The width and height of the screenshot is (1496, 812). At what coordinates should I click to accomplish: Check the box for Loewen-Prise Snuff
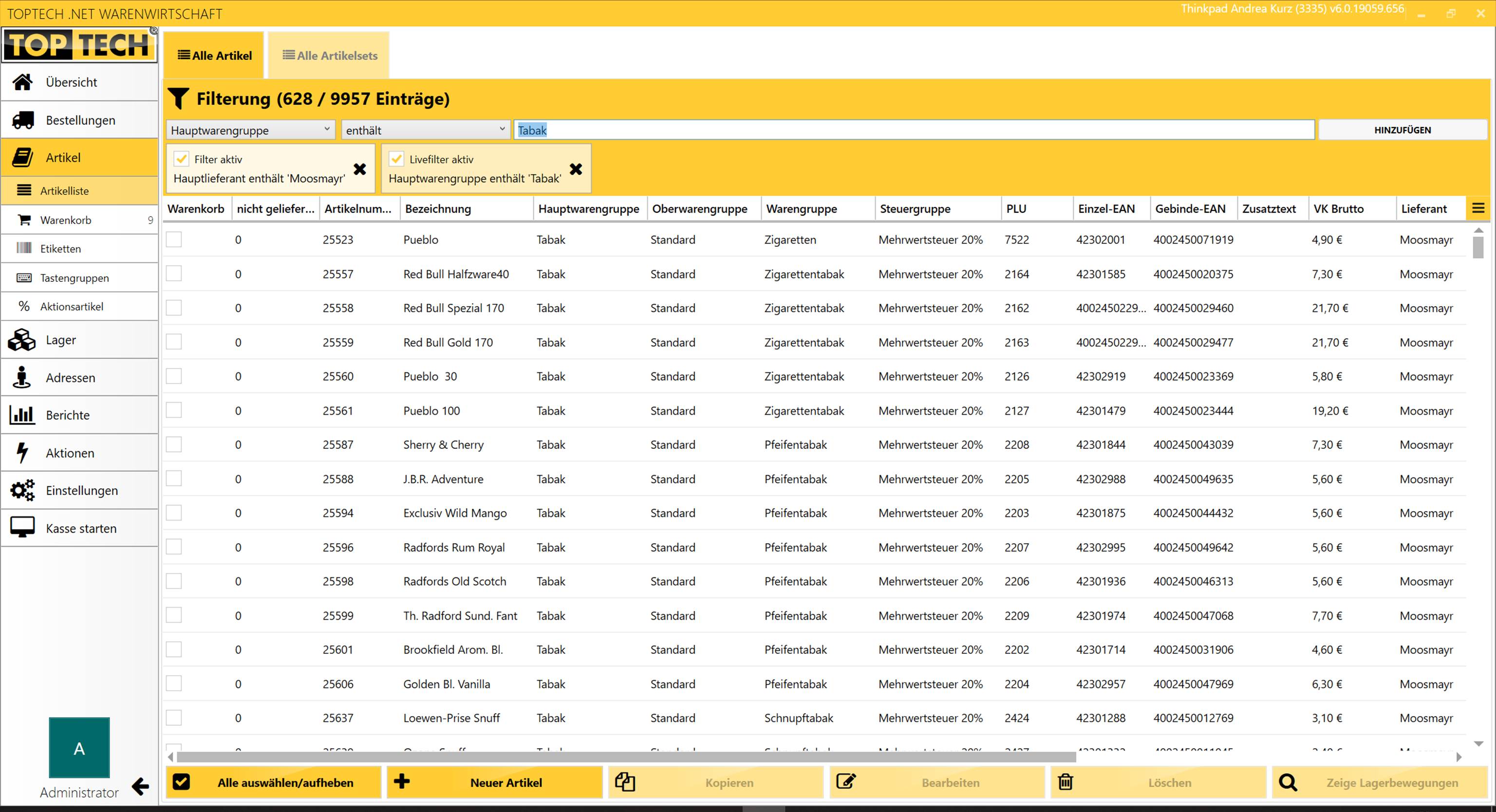pos(174,718)
